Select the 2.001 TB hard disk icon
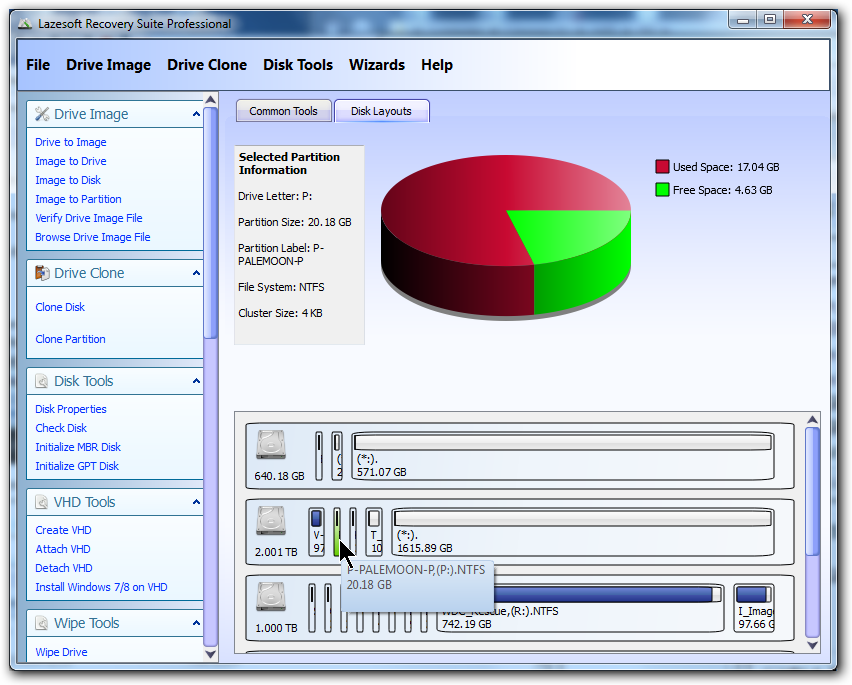The height and width of the screenshot is (685, 852). 270,522
